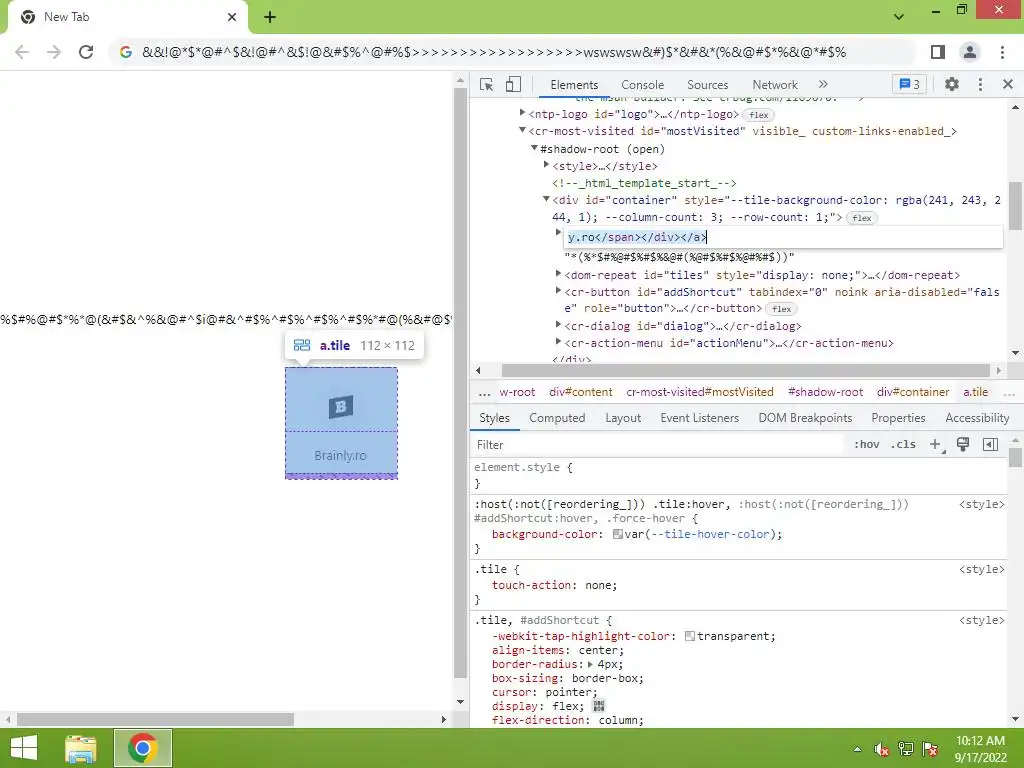Collapse the div container node
1024x768 pixels.
pyautogui.click(x=547, y=199)
